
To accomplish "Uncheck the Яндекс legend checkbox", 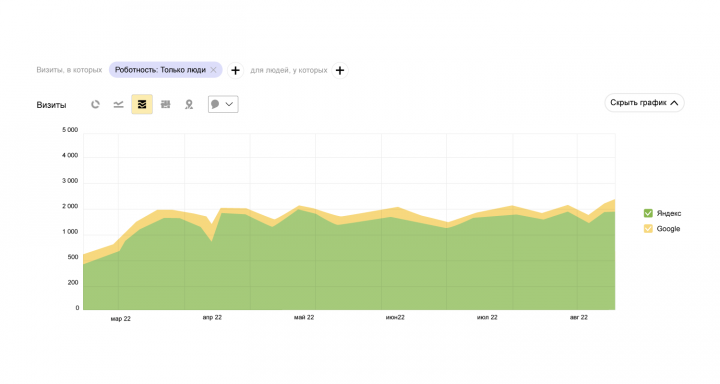I will pyautogui.click(x=648, y=213).
